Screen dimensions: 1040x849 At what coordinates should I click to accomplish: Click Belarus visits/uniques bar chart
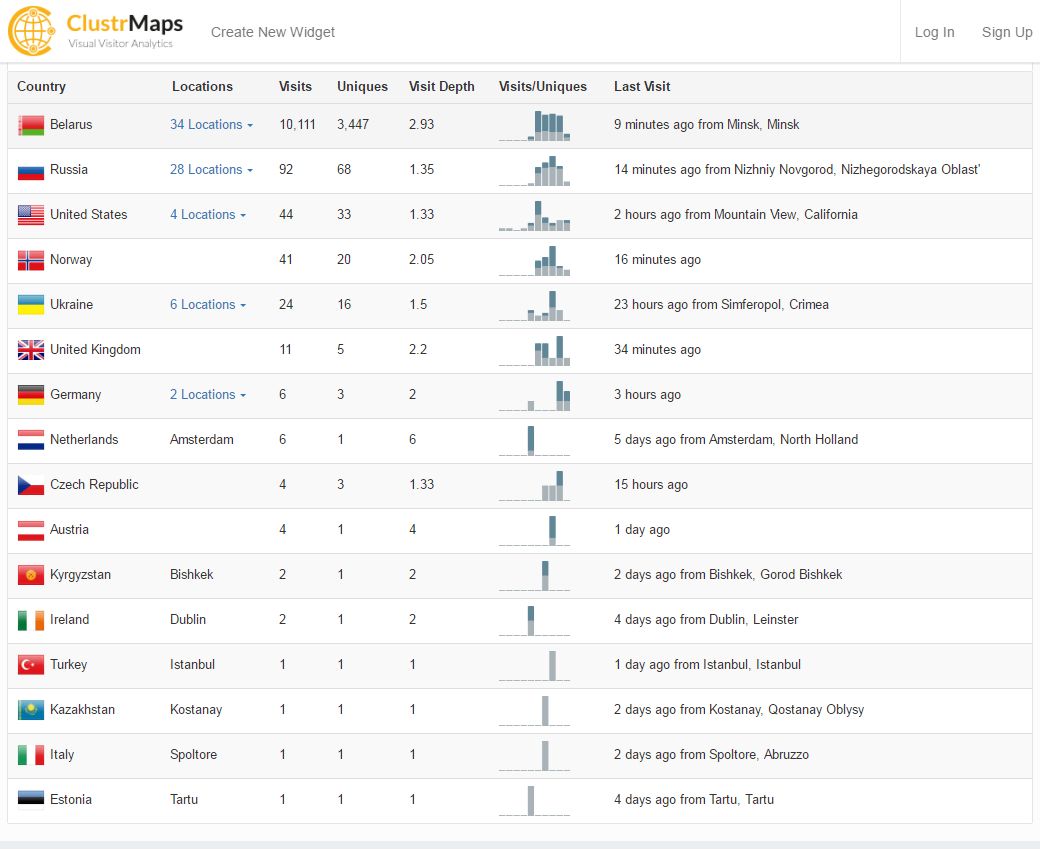click(535, 126)
